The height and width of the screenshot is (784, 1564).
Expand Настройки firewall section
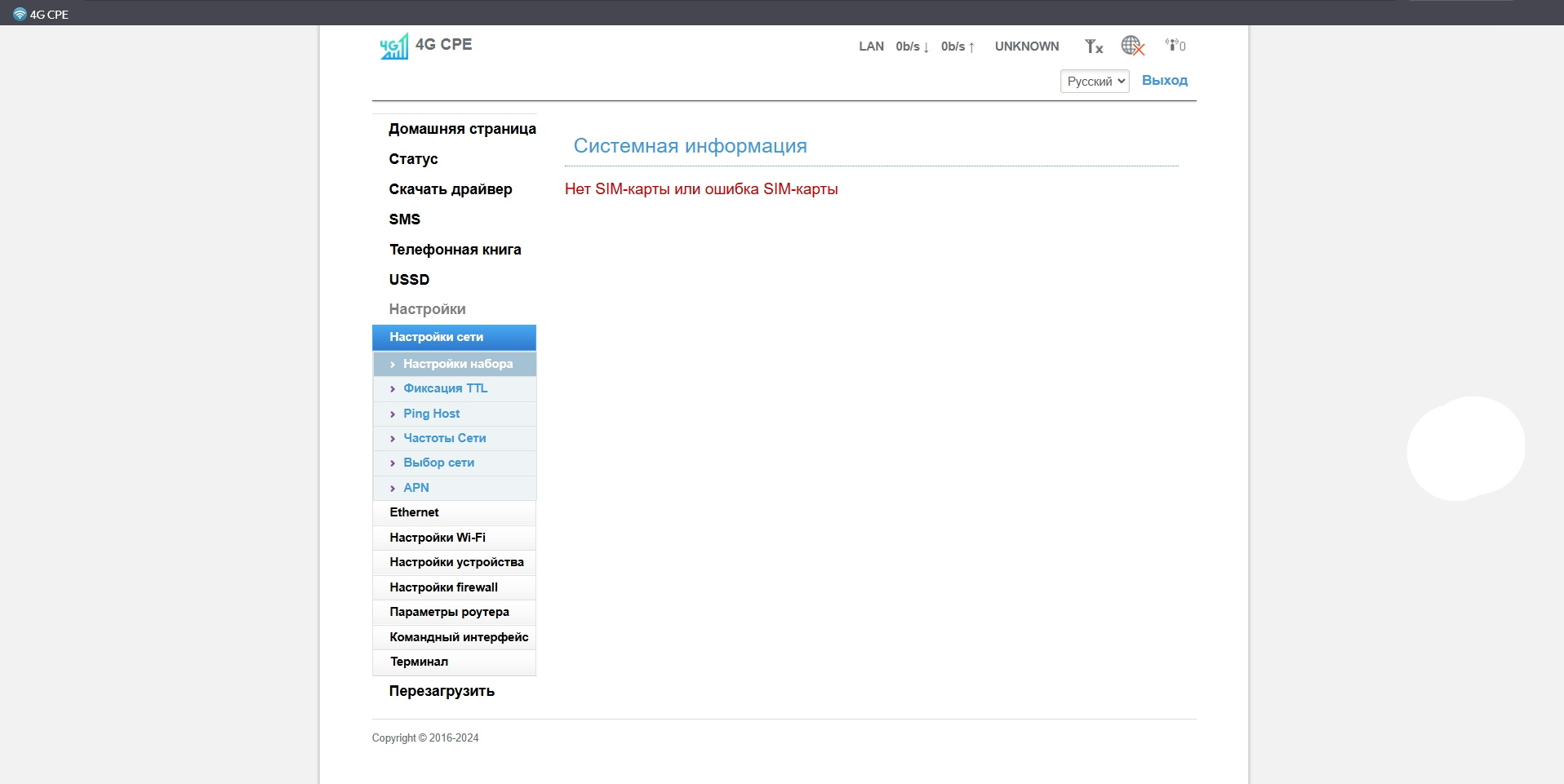click(454, 587)
